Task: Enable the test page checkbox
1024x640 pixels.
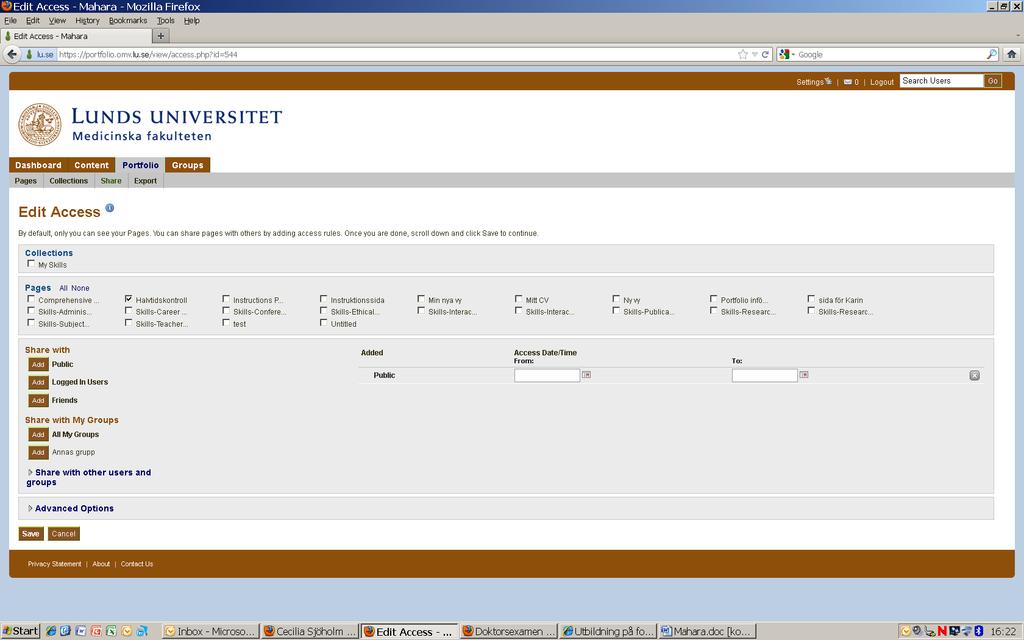Action: [226, 323]
